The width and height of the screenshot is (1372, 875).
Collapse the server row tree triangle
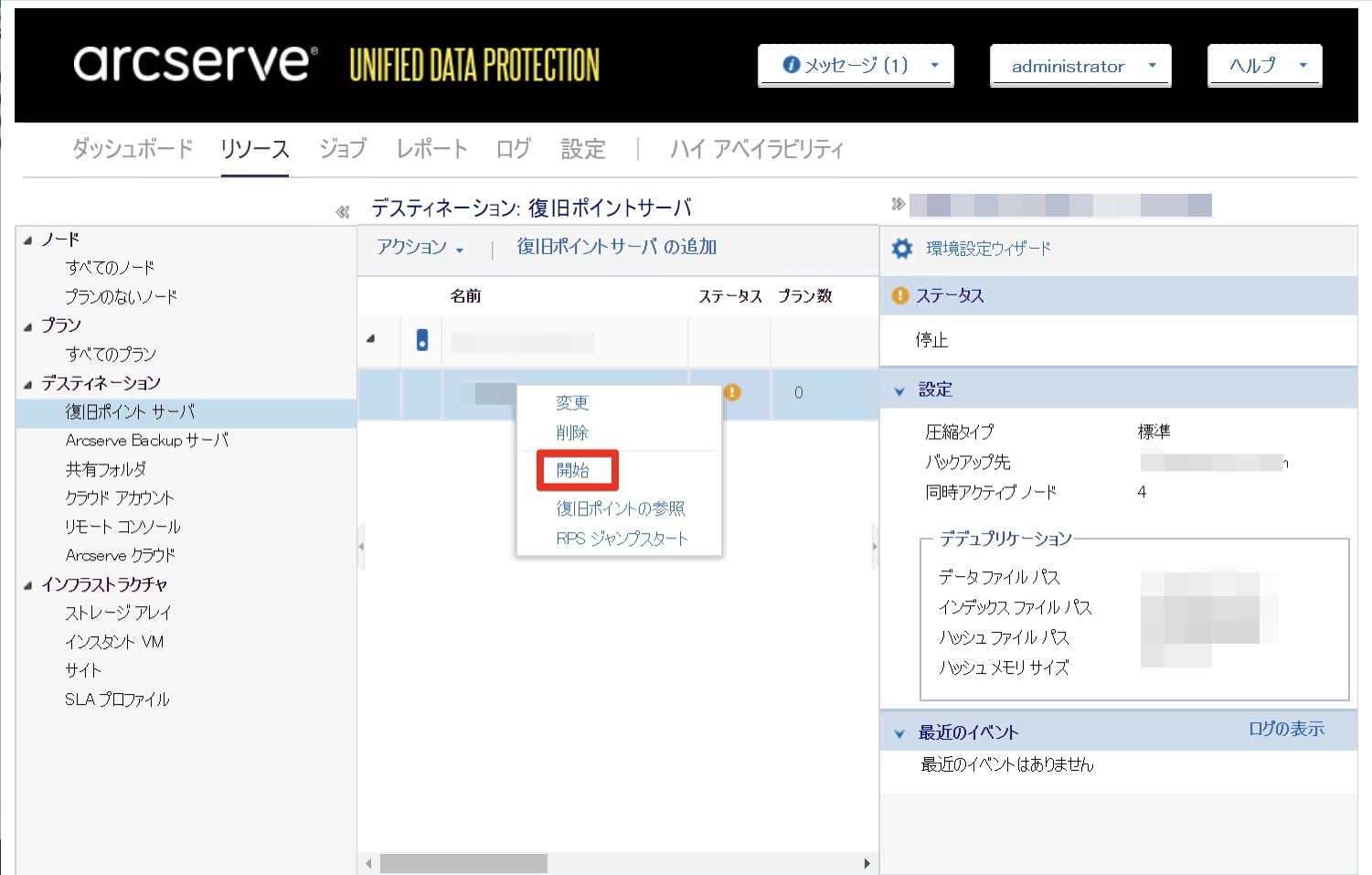point(371,339)
